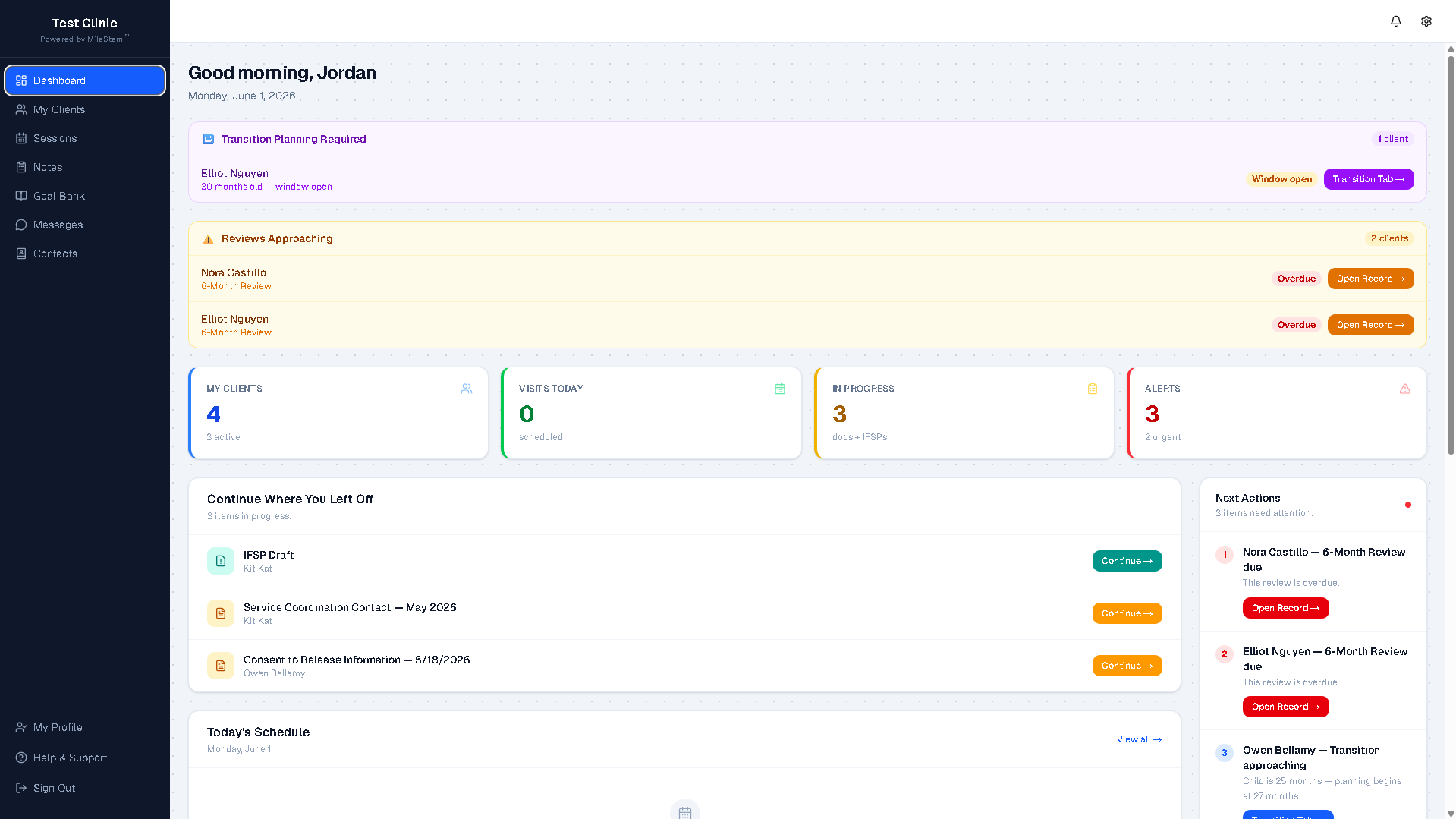Image resolution: width=1456 pixels, height=819 pixels.
Task: Click the Goal Bank book icon
Action: pyautogui.click(x=21, y=196)
